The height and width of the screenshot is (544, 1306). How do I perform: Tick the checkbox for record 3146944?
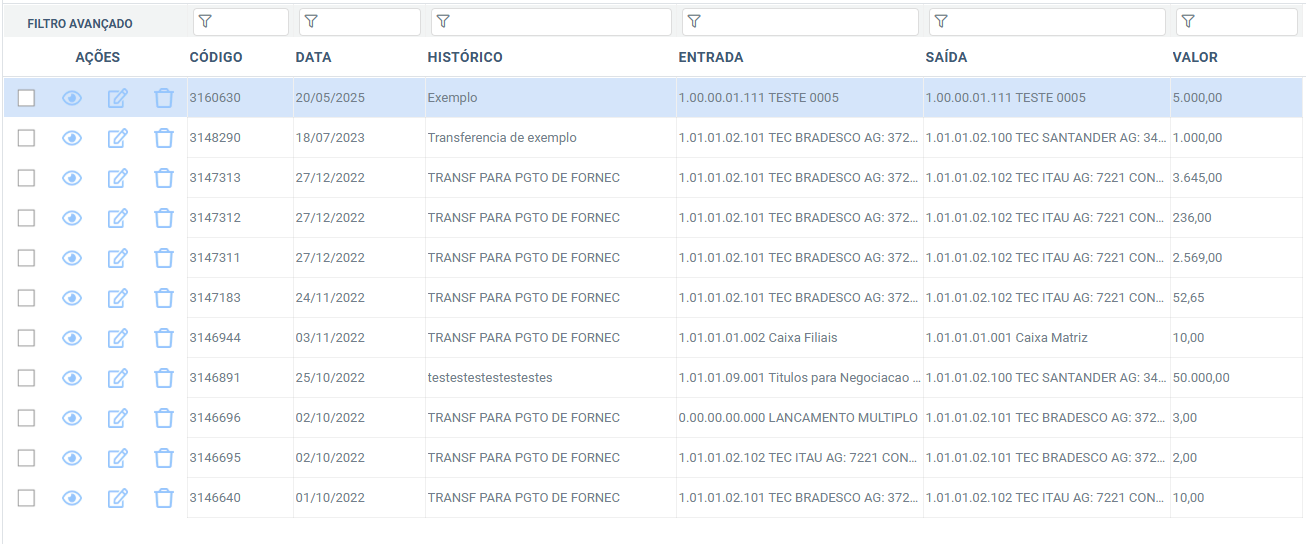26,338
